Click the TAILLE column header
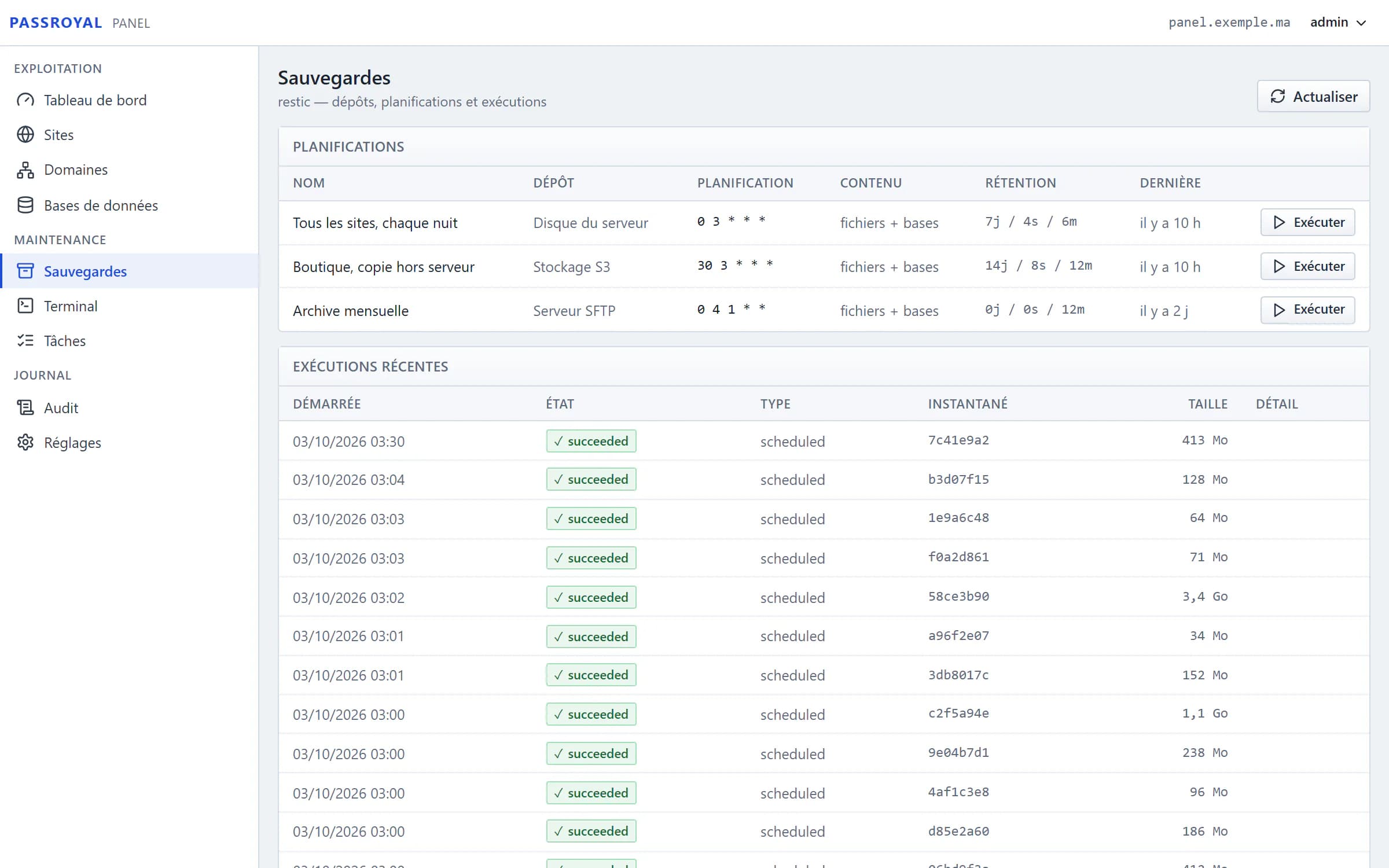The image size is (1389, 868). click(1208, 404)
